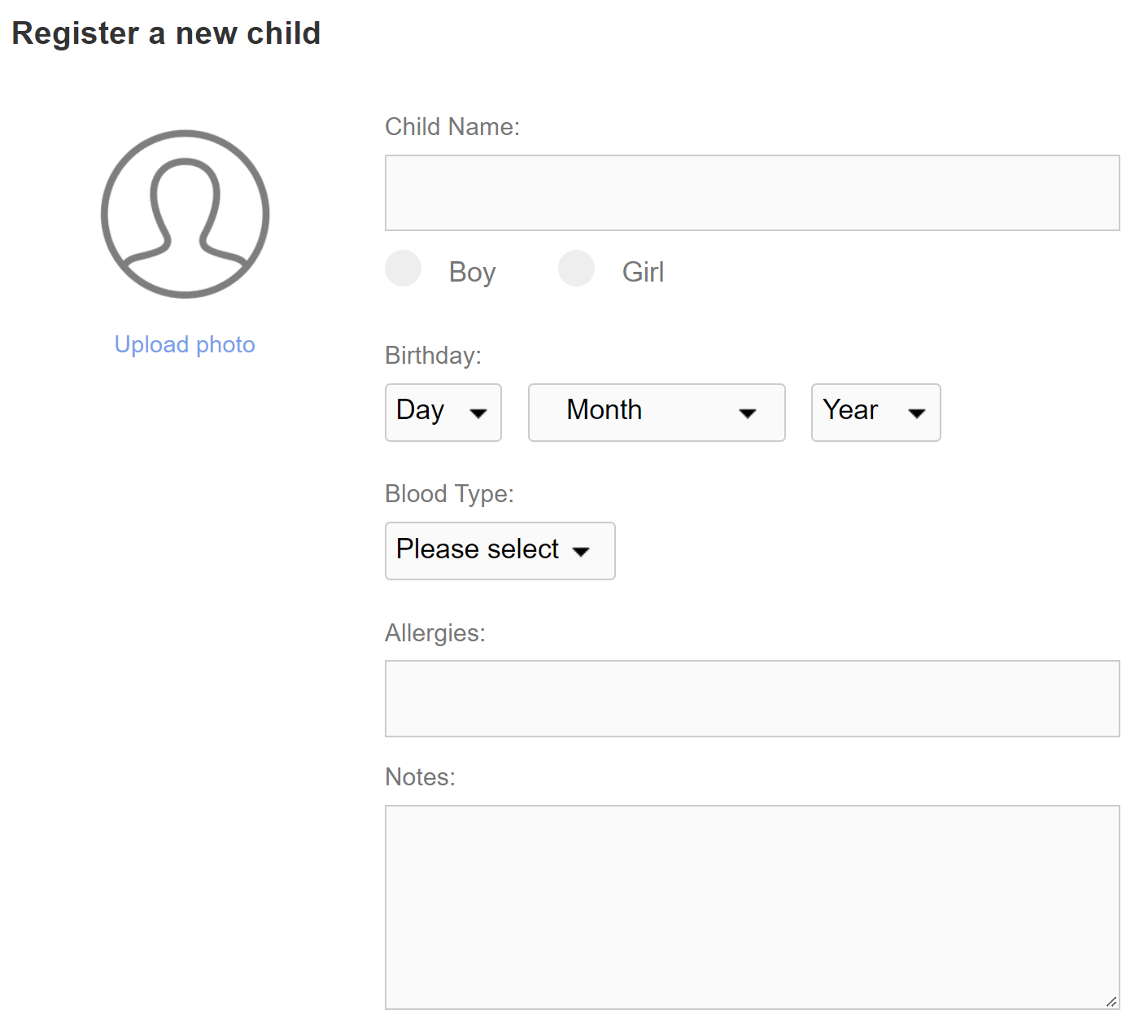Click the Birthday label
This screenshot has height=1036, width=1148.
click(x=432, y=355)
